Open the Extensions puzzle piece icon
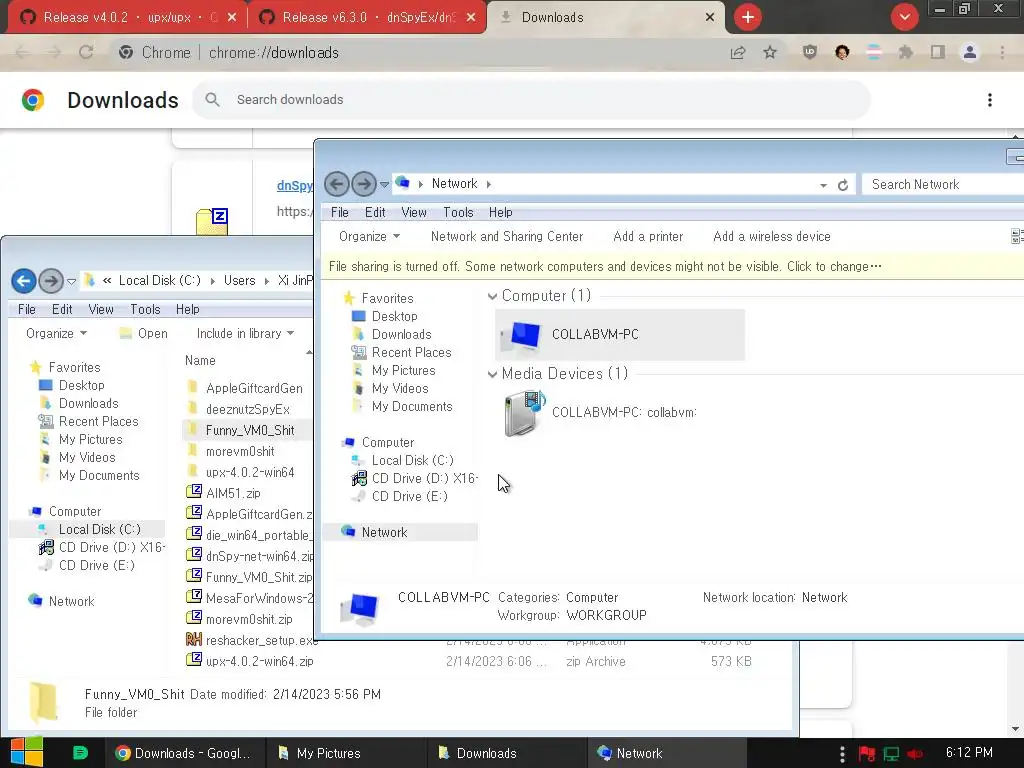This screenshot has width=1024, height=768. point(906,53)
